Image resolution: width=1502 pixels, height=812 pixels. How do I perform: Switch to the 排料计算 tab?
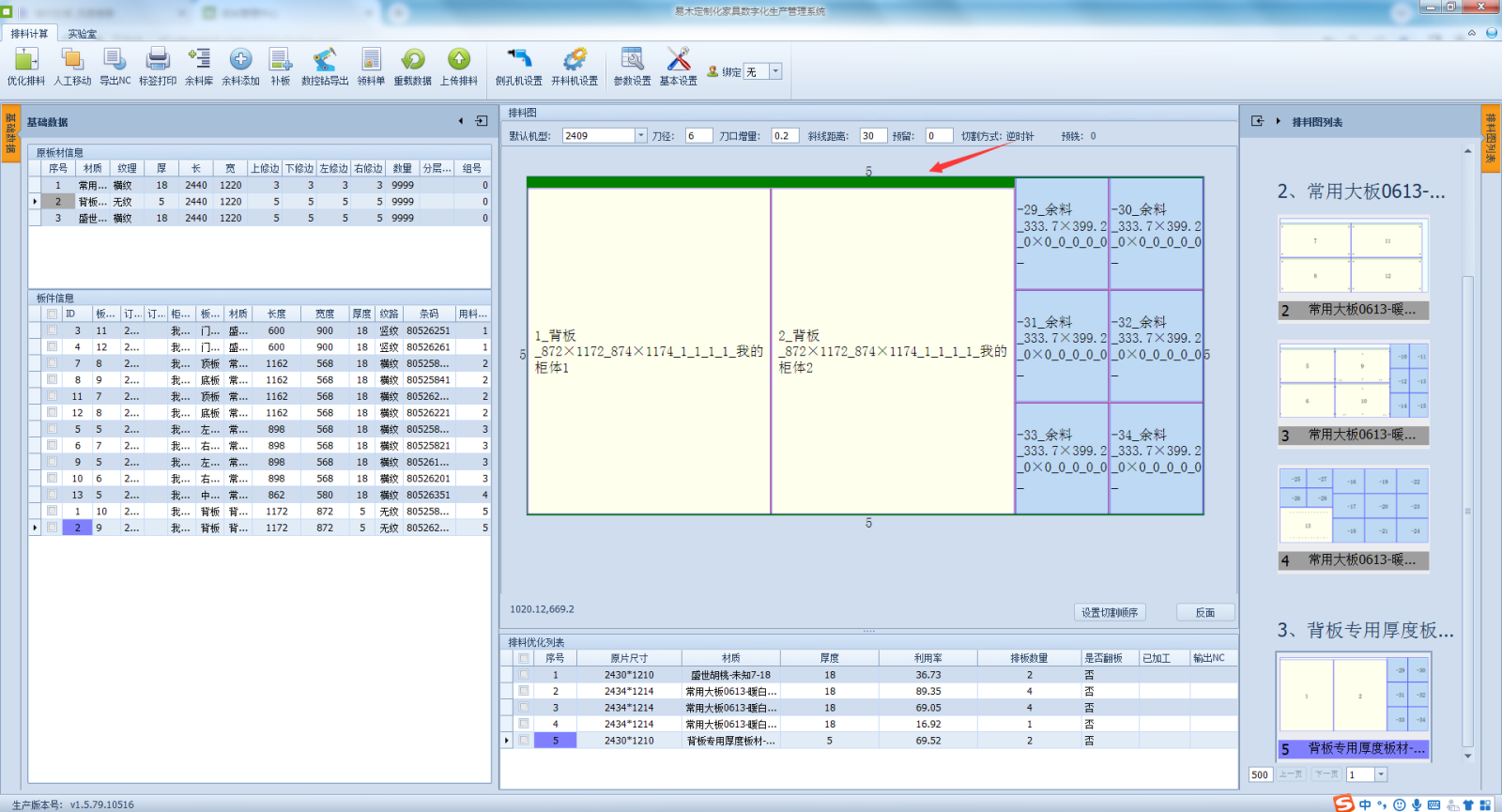(x=29, y=34)
